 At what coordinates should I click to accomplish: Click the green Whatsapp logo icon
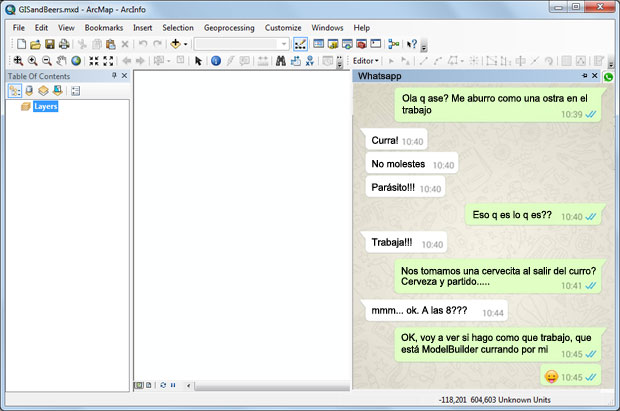pyautogui.click(x=609, y=77)
